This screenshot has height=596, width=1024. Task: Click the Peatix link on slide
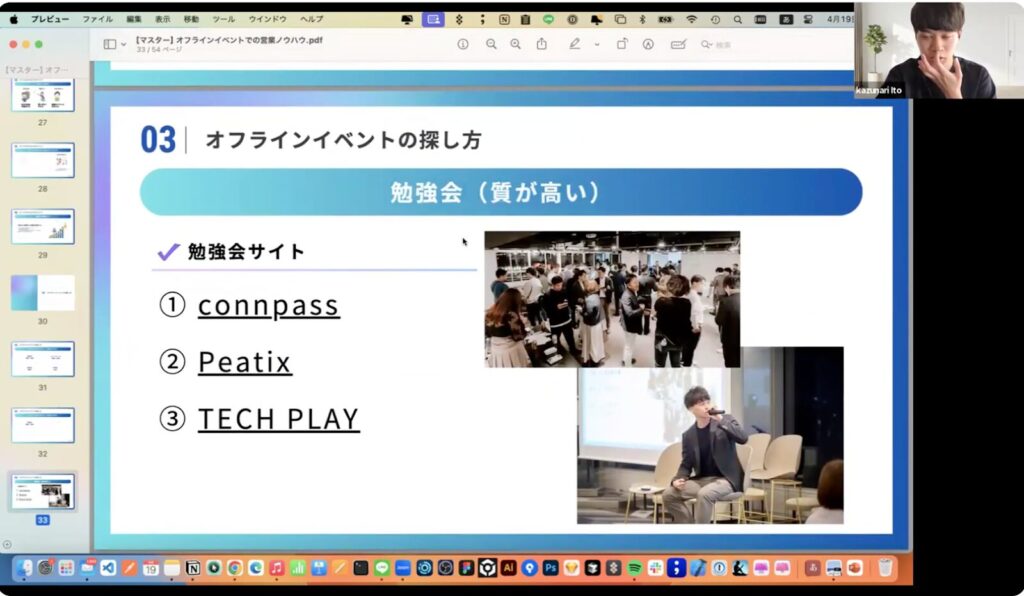244,362
